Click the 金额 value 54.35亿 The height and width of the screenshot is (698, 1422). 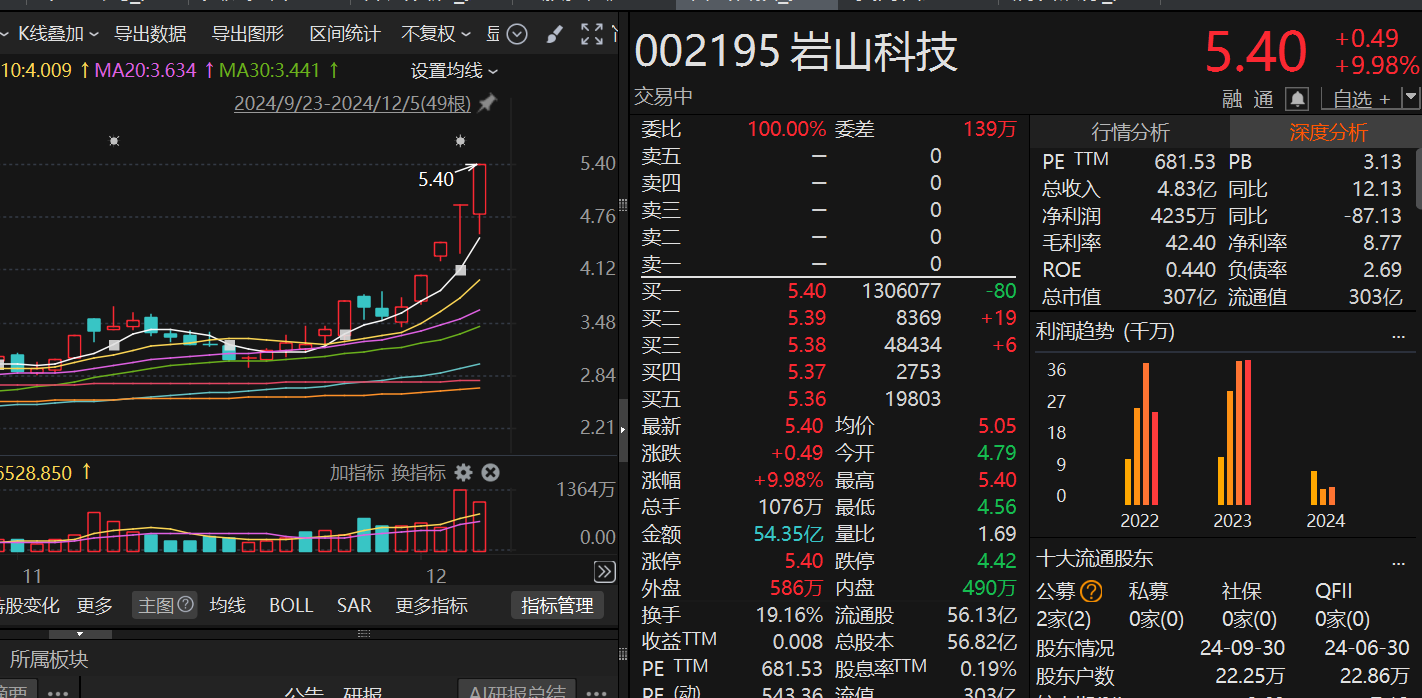tap(789, 534)
